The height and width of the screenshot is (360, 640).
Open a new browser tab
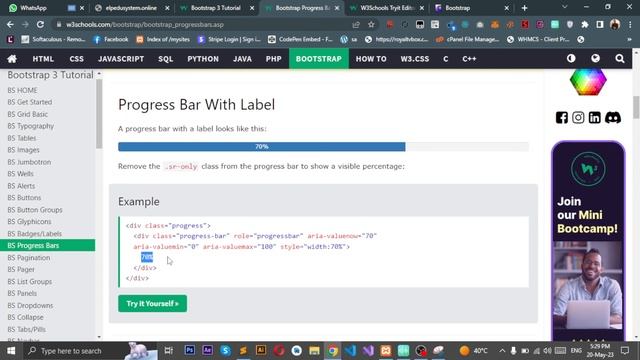[524, 8]
